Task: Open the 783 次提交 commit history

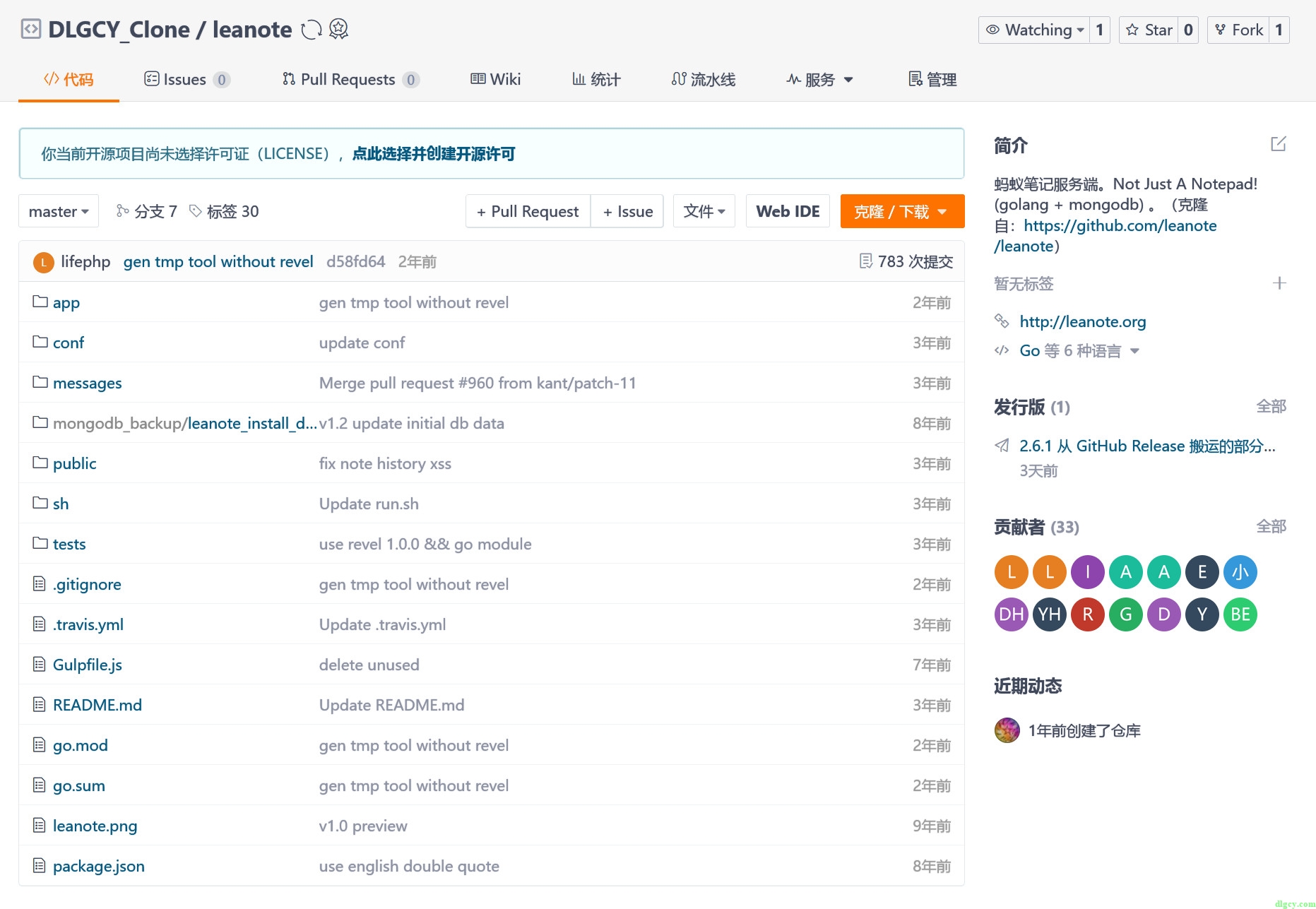Action: pyautogui.click(x=906, y=261)
